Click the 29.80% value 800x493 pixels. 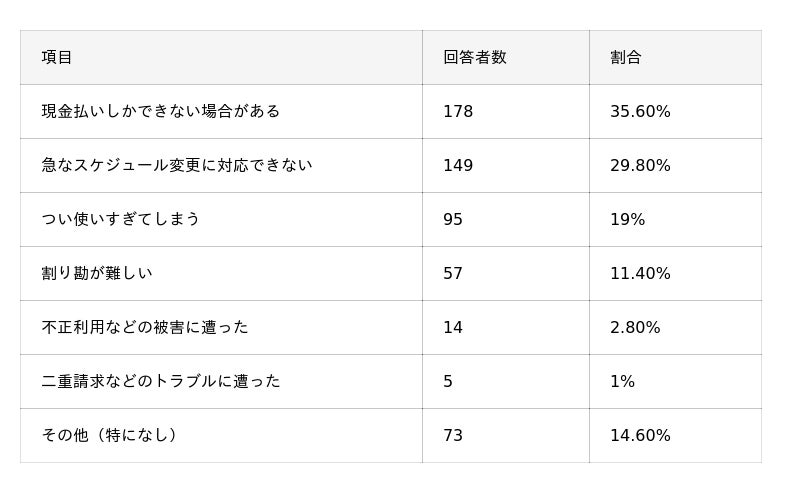(x=640, y=166)
